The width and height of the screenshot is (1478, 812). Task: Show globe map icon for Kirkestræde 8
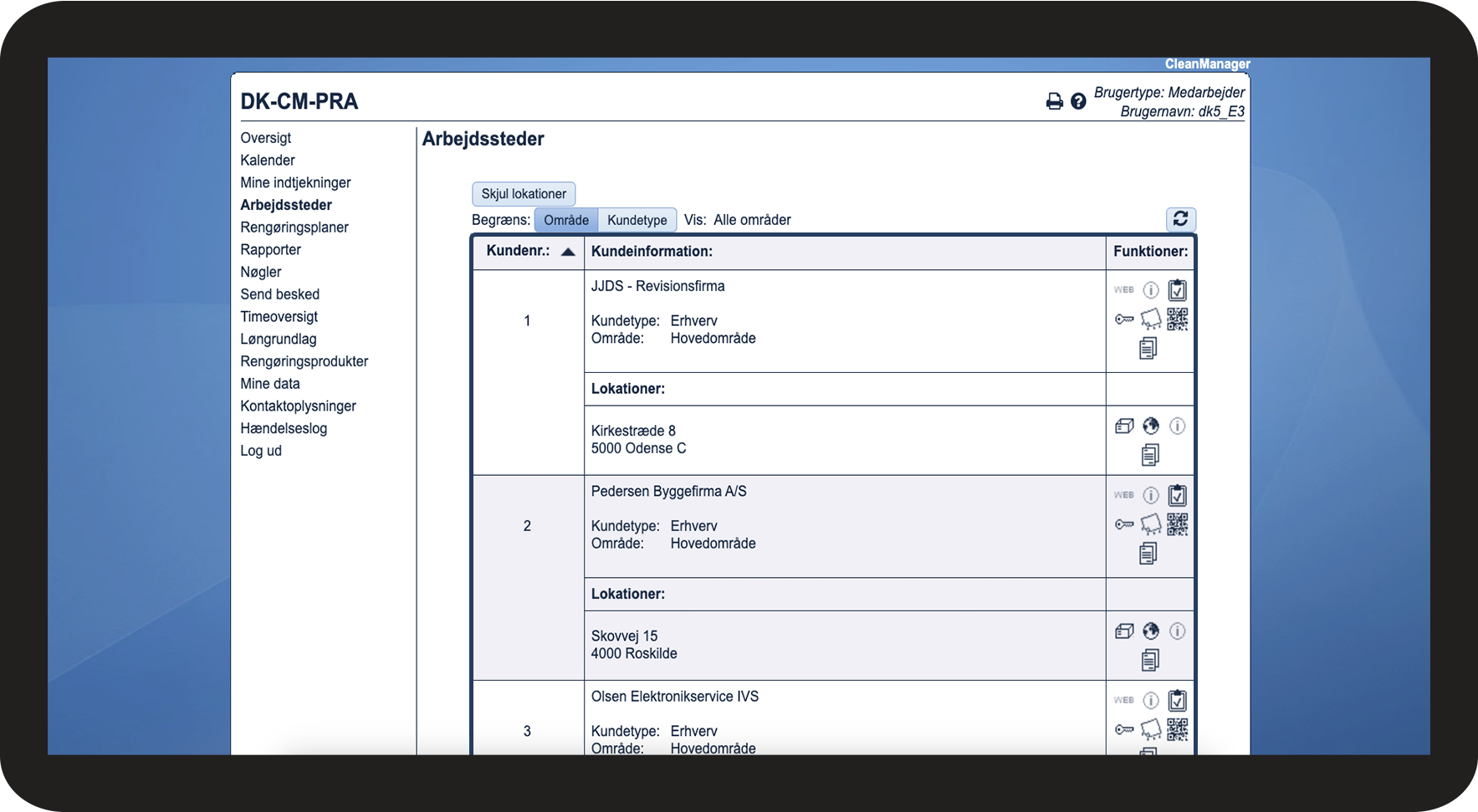coord(1151,426)
